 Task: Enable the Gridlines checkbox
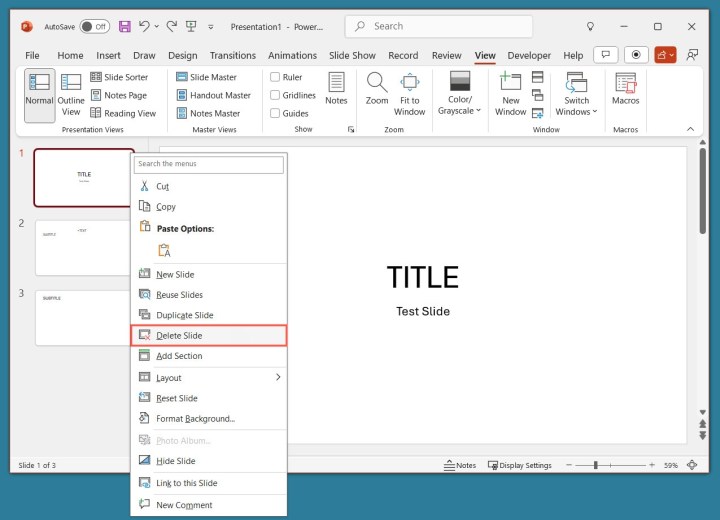[x=275, y=95]
